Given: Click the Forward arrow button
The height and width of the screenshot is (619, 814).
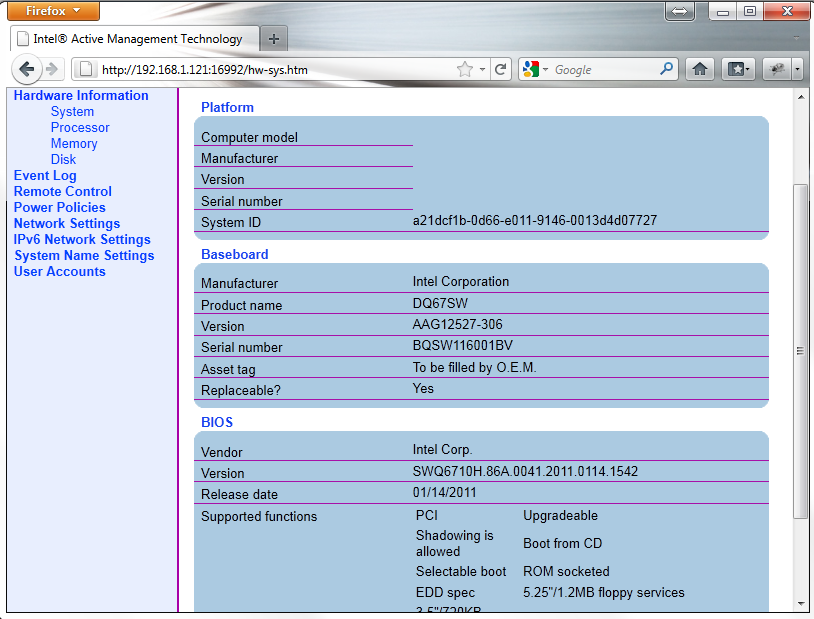Looking at the screenshot, I should (x=52, y=69).
